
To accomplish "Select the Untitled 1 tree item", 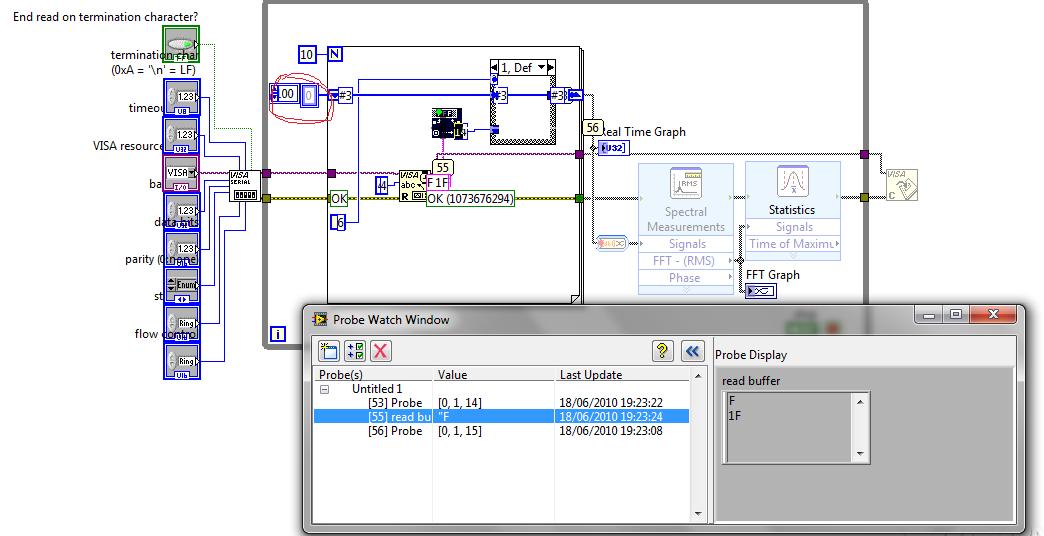I will (377, 389).
